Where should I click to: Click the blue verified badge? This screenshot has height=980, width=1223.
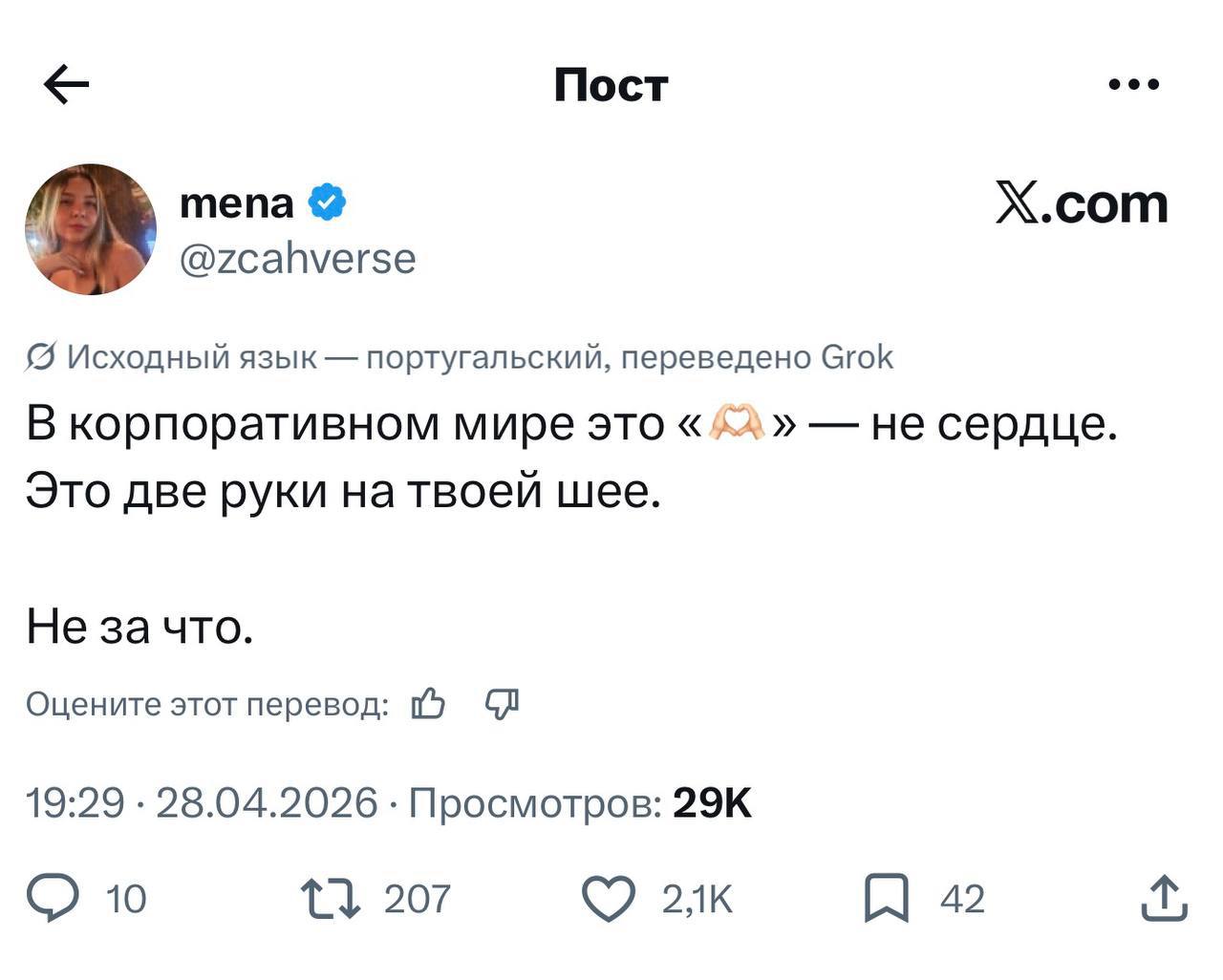[x=328, y=202]
